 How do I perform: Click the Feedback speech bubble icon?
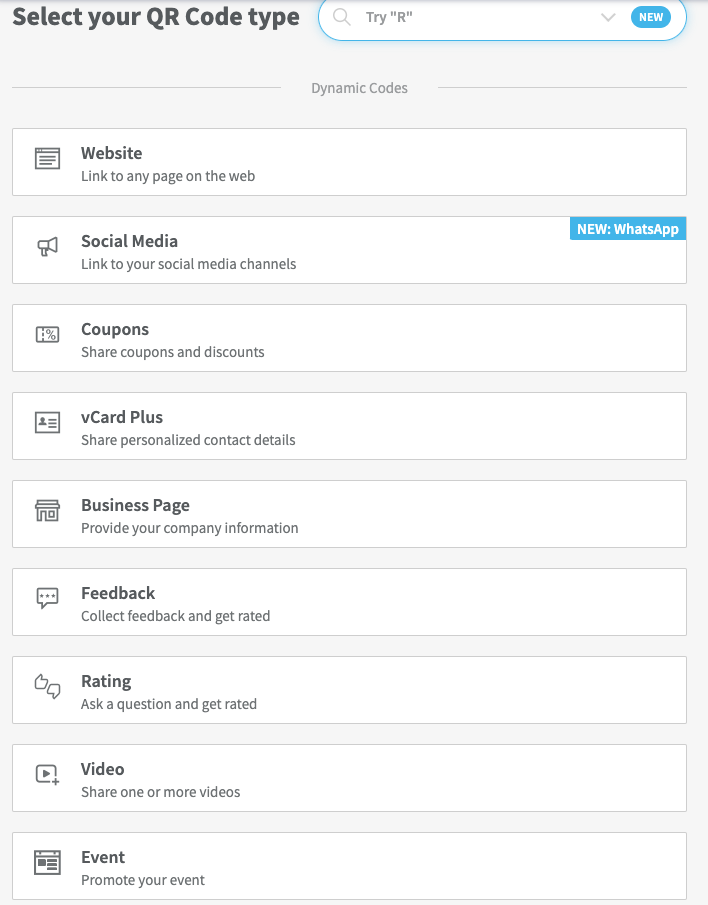47,599
